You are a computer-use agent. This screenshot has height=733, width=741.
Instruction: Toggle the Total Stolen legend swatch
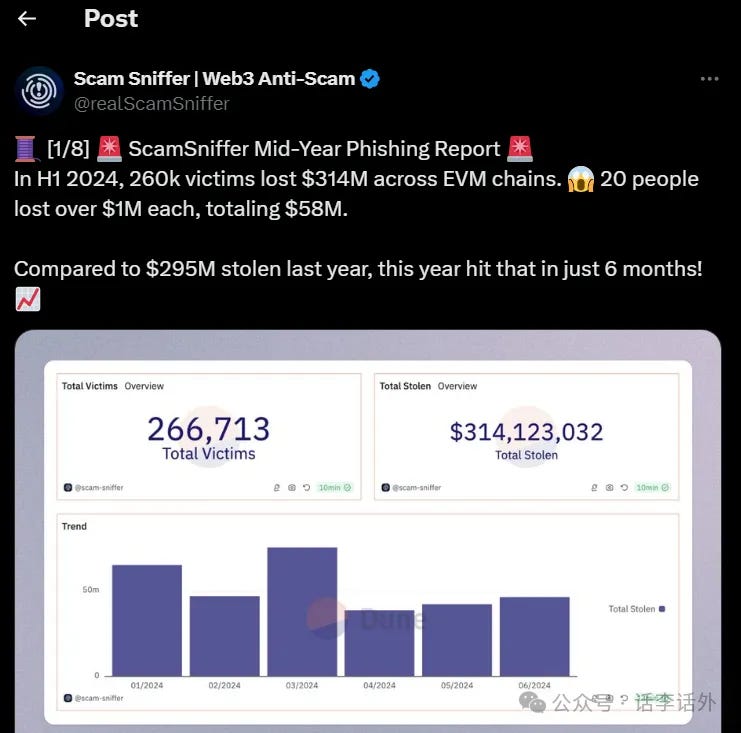(x=662, y=608)
